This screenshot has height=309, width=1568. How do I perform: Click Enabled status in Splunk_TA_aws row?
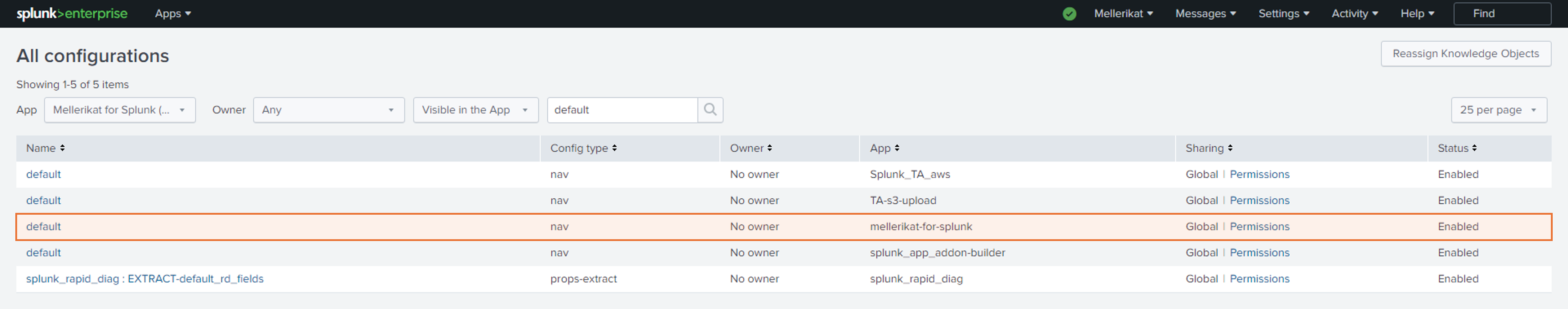pos(1457,174)
